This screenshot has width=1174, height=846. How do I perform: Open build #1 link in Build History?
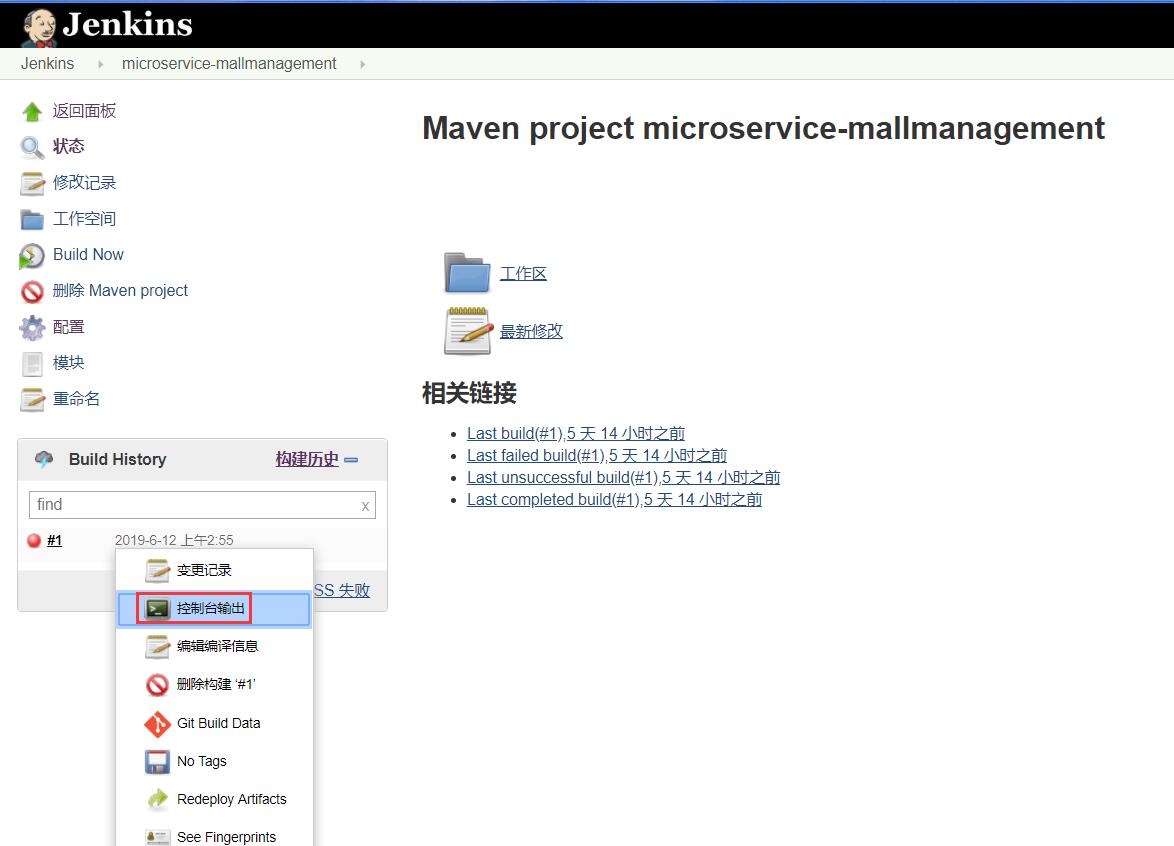pos(55,541)
